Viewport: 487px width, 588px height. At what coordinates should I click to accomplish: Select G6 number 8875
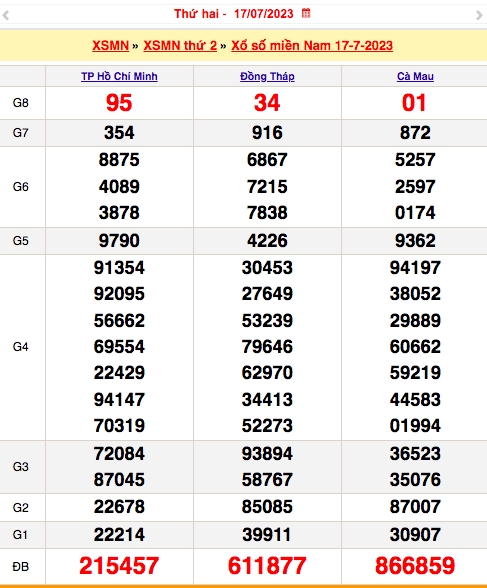pyautogui.click(x=119, y=160)
